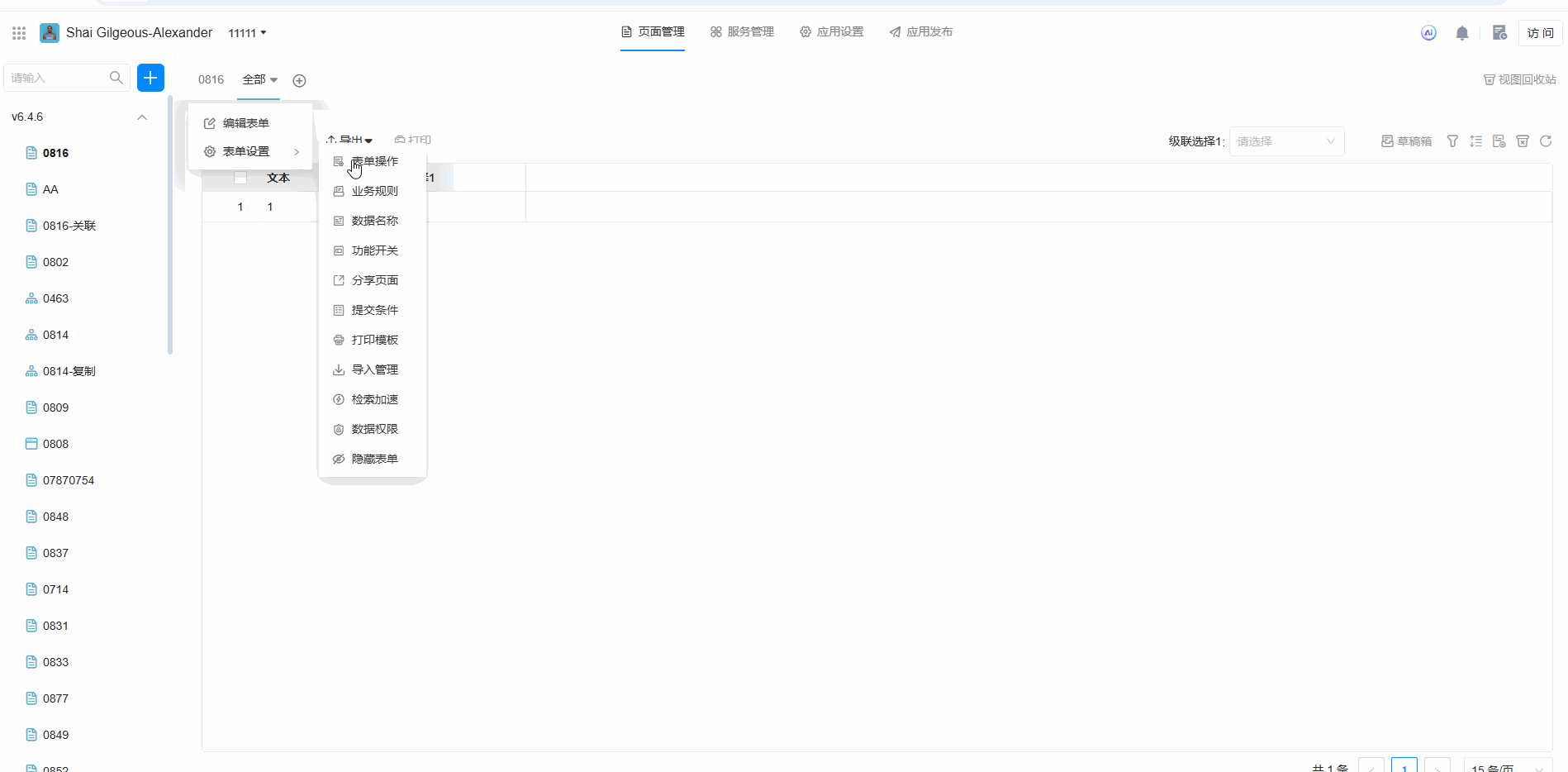Viewport: 1568px width, 772px height.
Task: Collapse the v6.4.6 group
Action: tap(142, 117)
